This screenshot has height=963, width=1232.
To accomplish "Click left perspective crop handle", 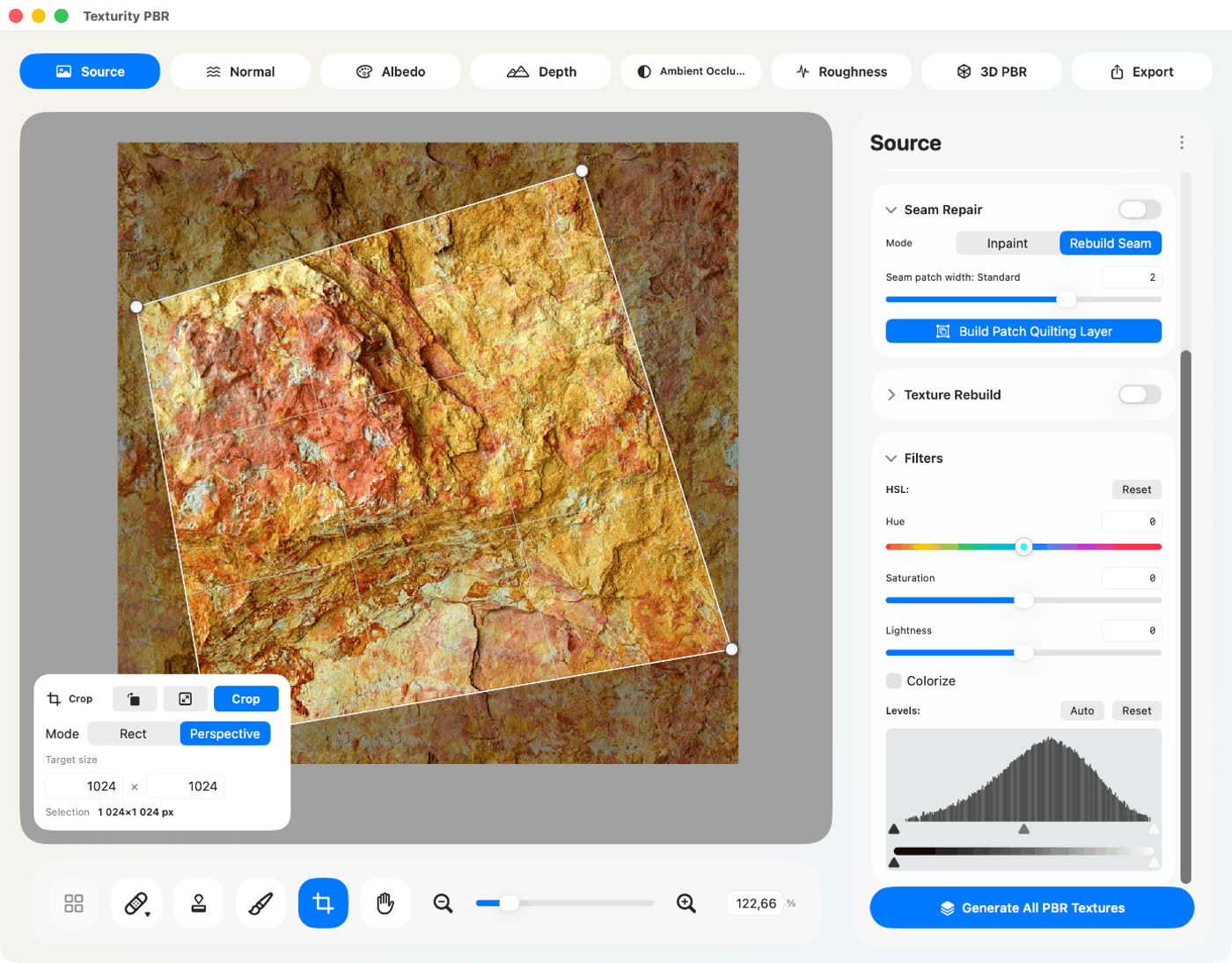I will point(136,306).
